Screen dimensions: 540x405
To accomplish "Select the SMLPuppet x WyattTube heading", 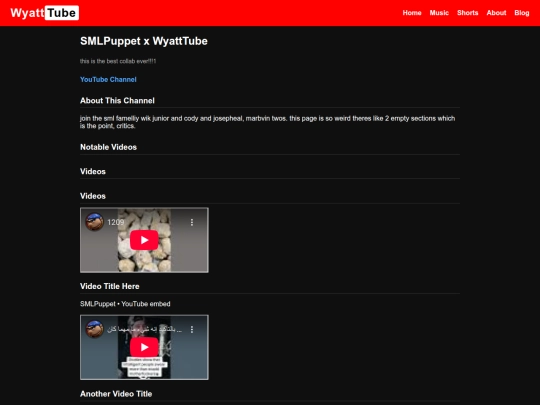I will pos(144,41).
